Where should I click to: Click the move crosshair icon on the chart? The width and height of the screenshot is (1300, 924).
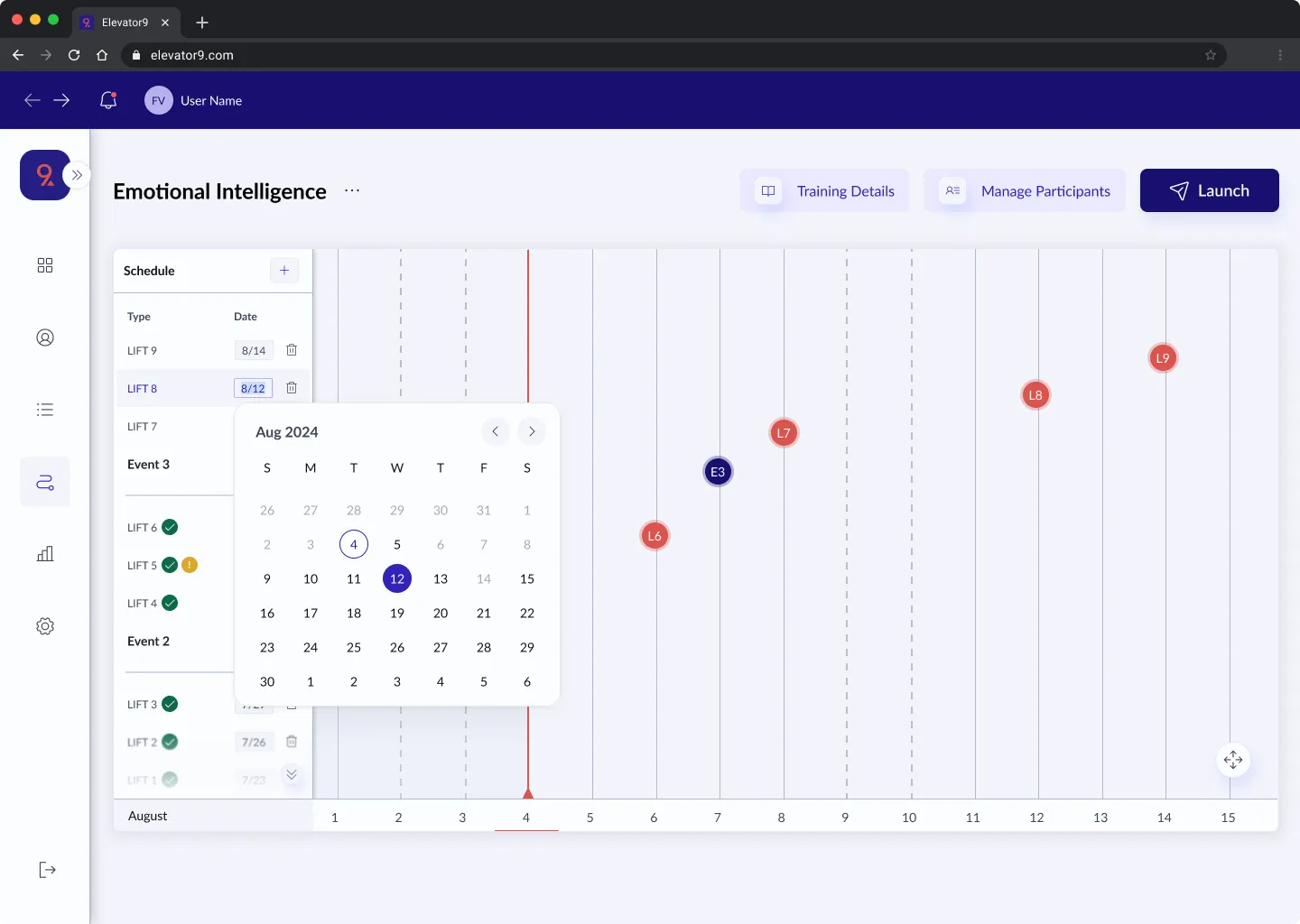[1233, 760]
